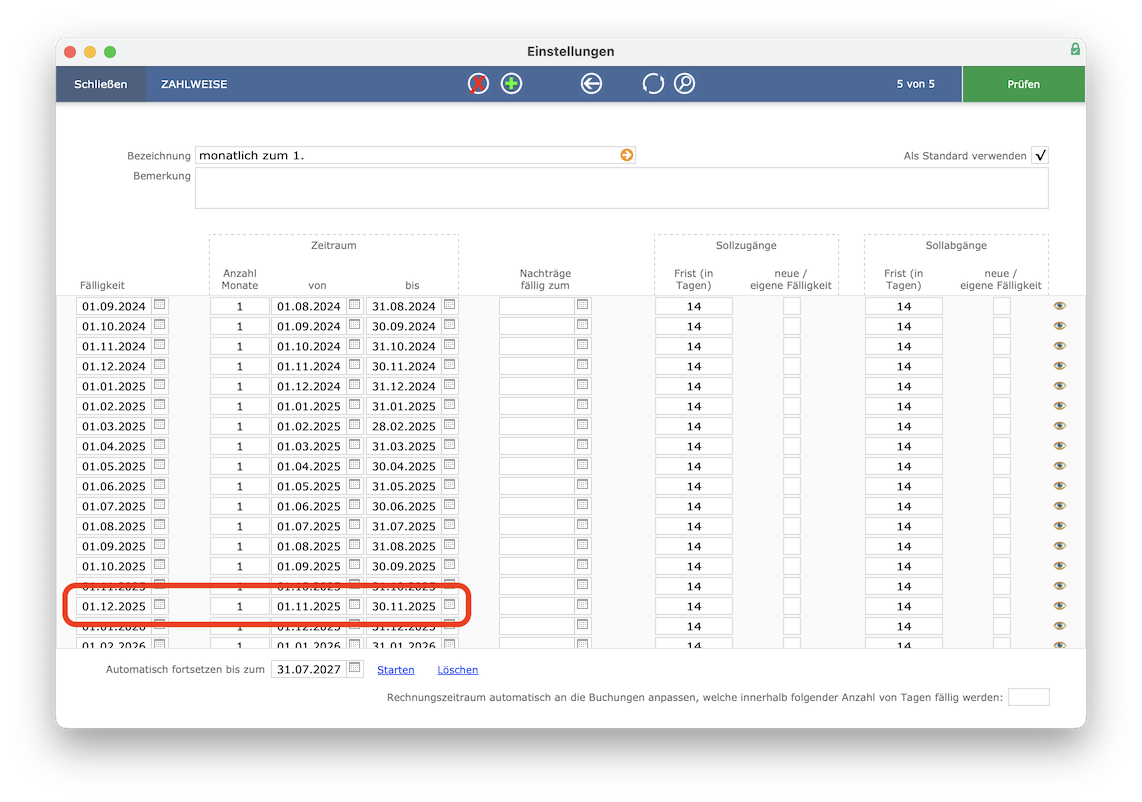1142x802 pixels.
Task: Open calendar next to von 01.08.2024
Action: [355, 305]
